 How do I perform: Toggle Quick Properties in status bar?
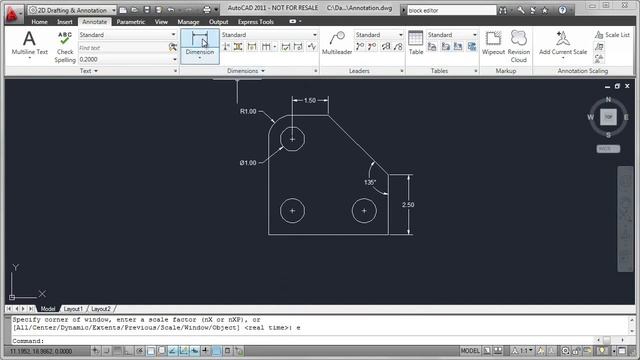(227, 351)
